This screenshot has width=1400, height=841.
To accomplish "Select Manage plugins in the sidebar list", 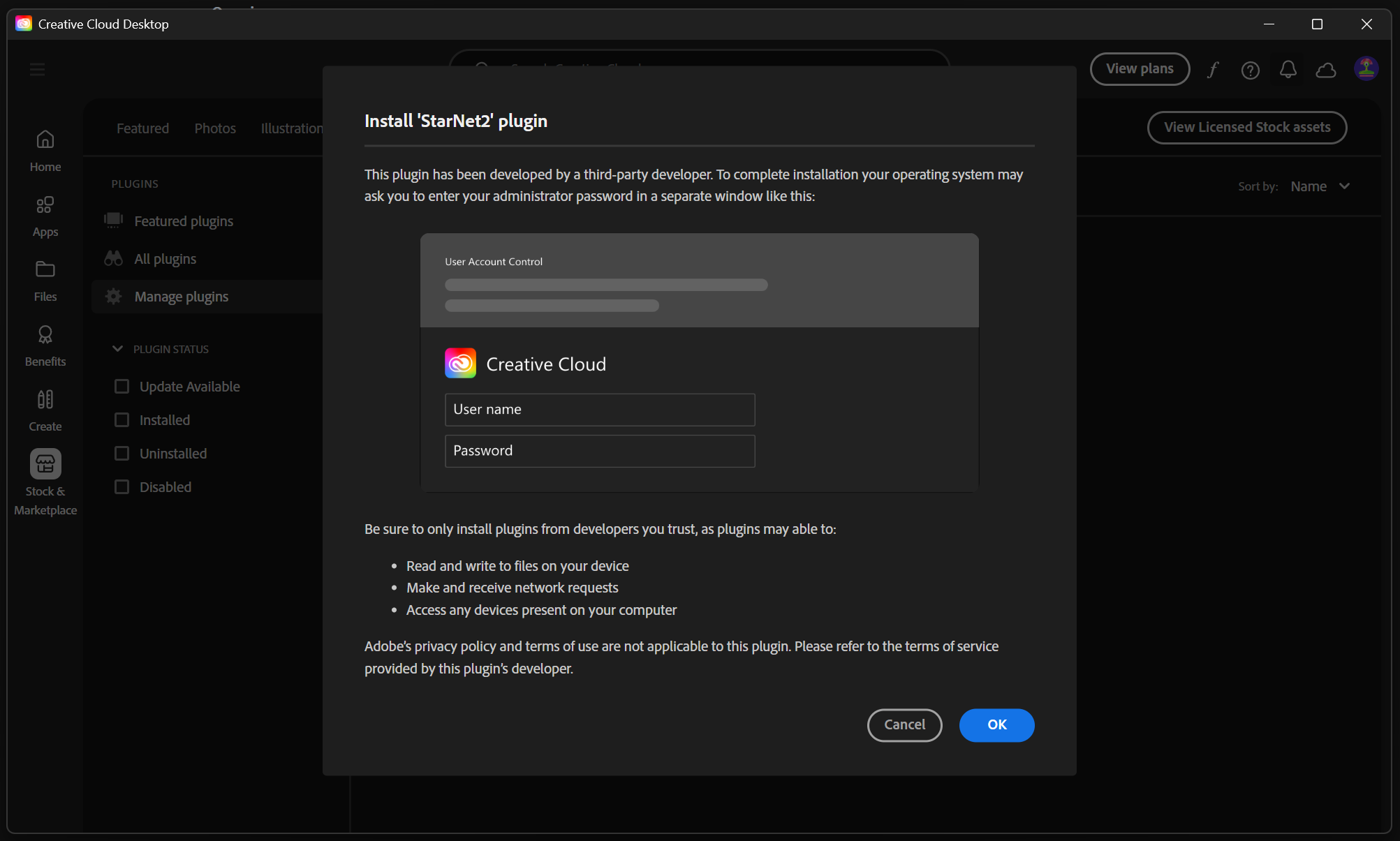I will click(x=207, y=297).
